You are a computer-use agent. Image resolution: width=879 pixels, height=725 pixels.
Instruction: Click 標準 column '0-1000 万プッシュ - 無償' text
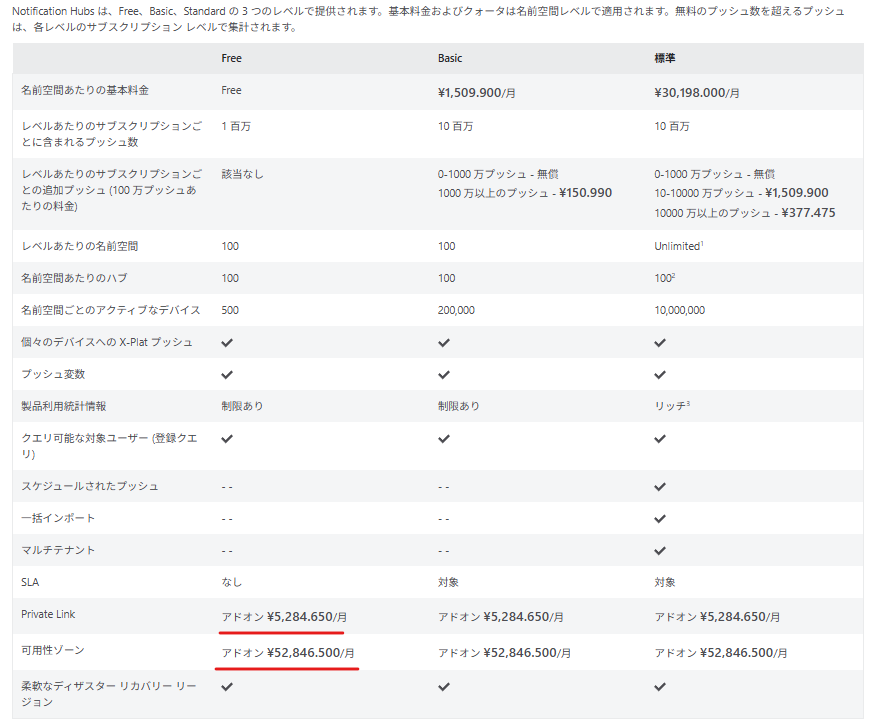click(x=714, y=174)
